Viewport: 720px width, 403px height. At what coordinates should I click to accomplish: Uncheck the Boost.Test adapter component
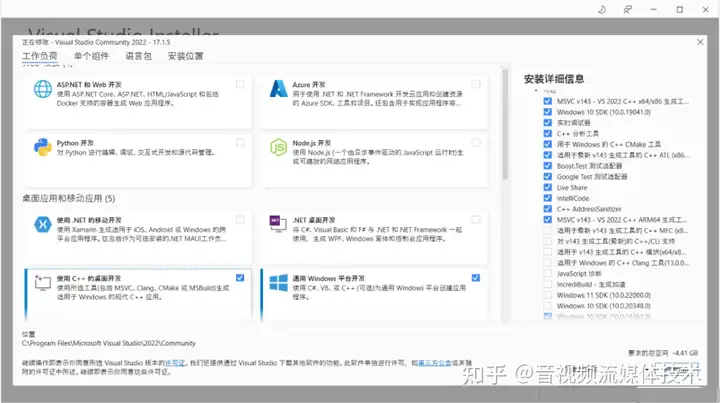pos(547,166)
